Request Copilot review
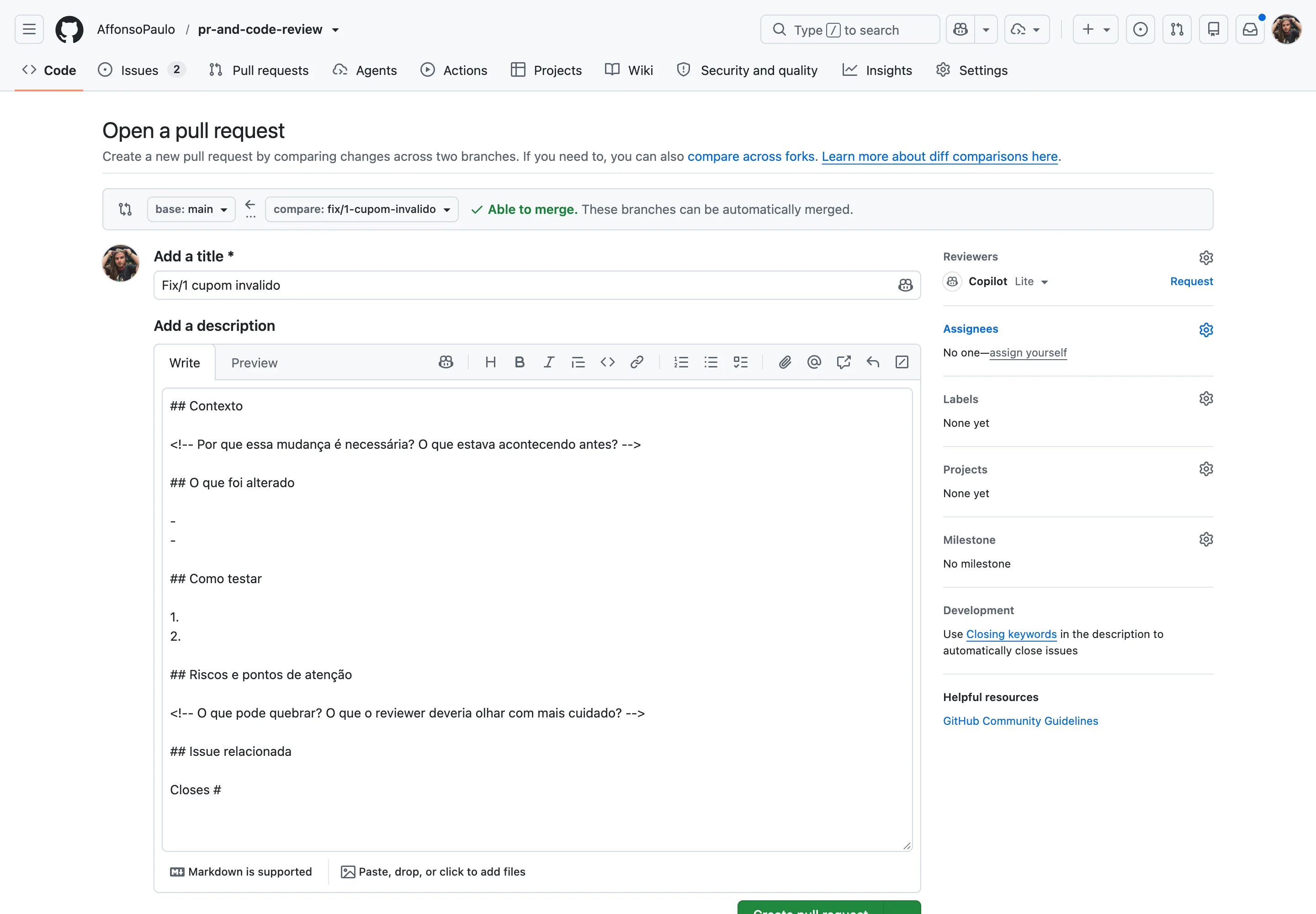1316x914 pixels. (x=1191, y=281)
